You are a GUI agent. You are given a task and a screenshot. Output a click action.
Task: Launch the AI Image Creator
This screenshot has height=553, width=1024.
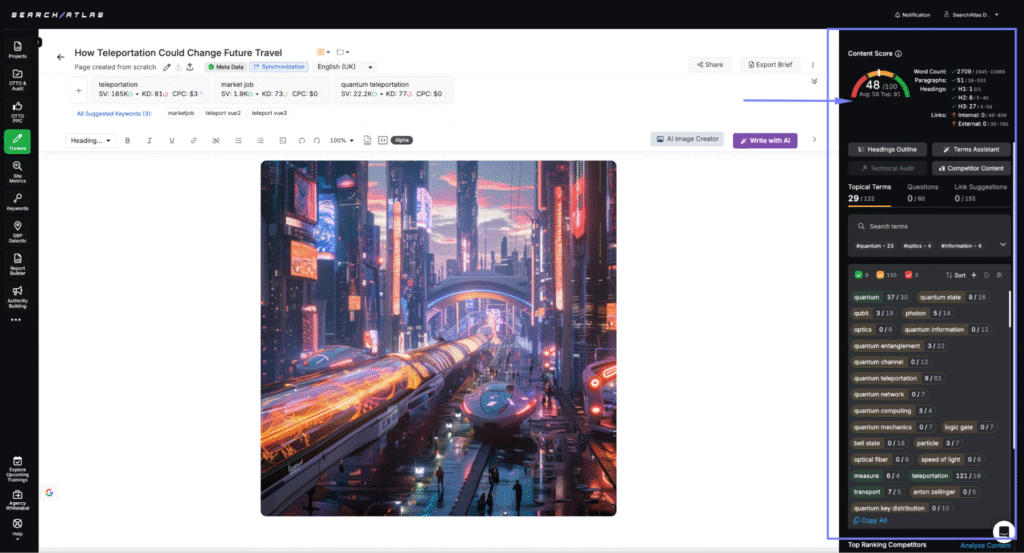[687, 139]
